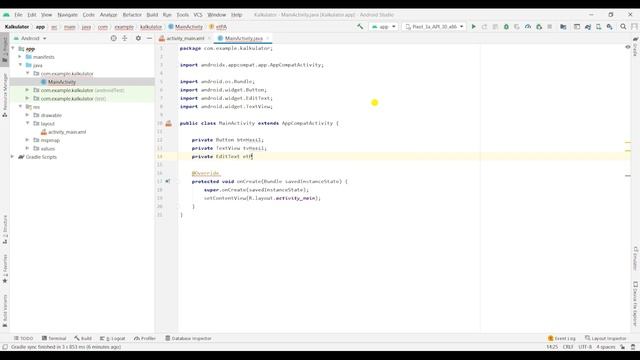
Task: Open the Refactor menu
Action: point(132,15)
